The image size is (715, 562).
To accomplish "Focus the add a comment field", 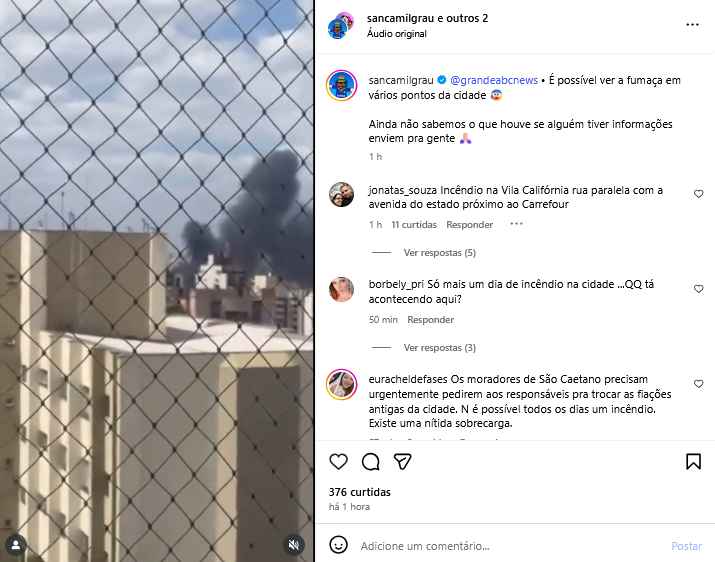I will pyautogui.click(x=511, y=546).
